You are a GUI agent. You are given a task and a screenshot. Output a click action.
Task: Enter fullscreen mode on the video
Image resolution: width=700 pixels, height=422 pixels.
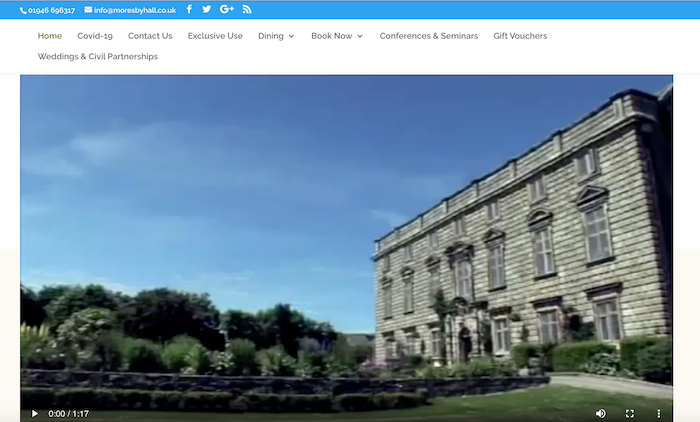pyautogui.click(x=630, y=413)
